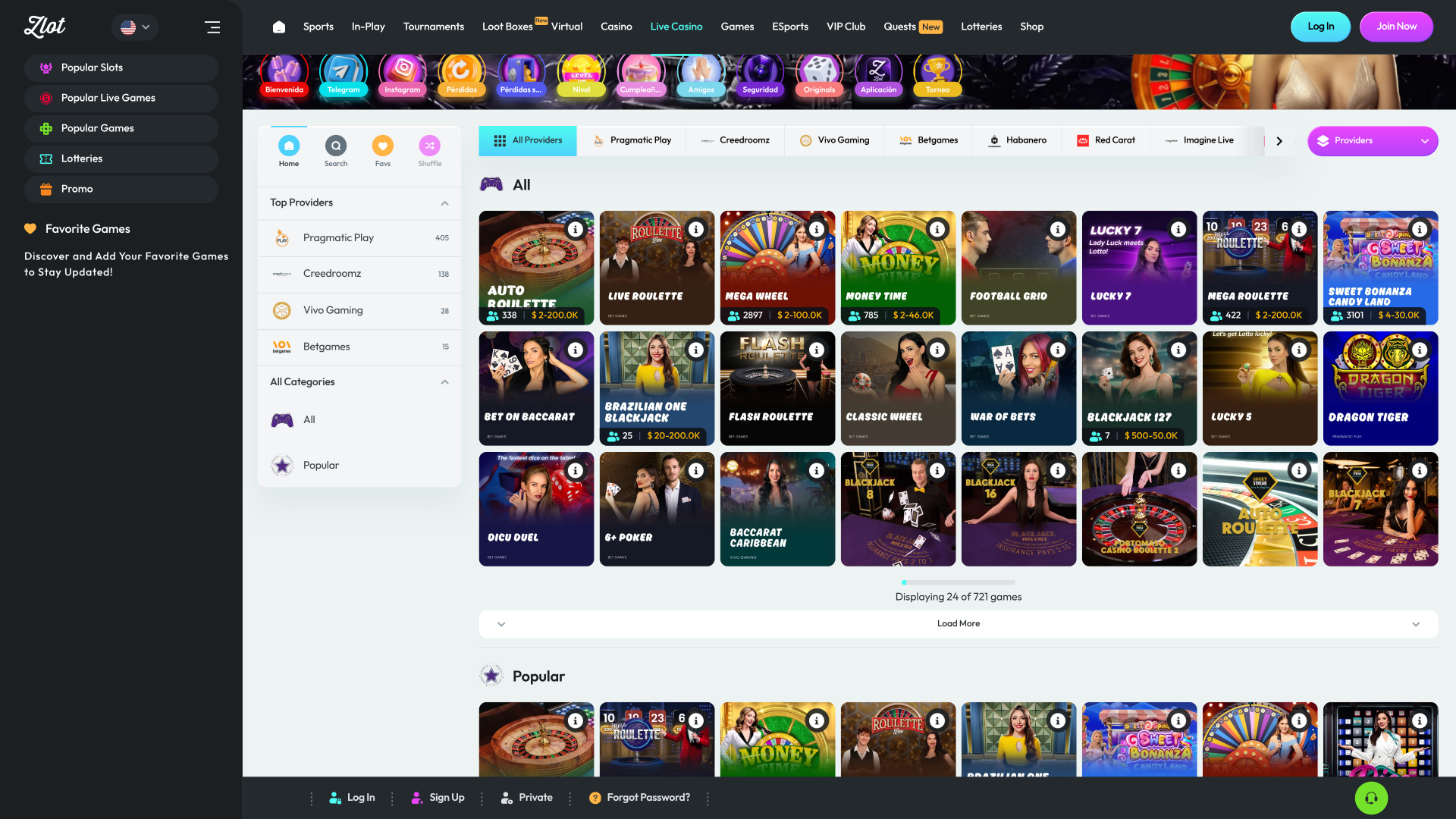This screenshot has width=1456, height=819.
Task: Click the Popular Slots sidebar icon
Action: 46,67
